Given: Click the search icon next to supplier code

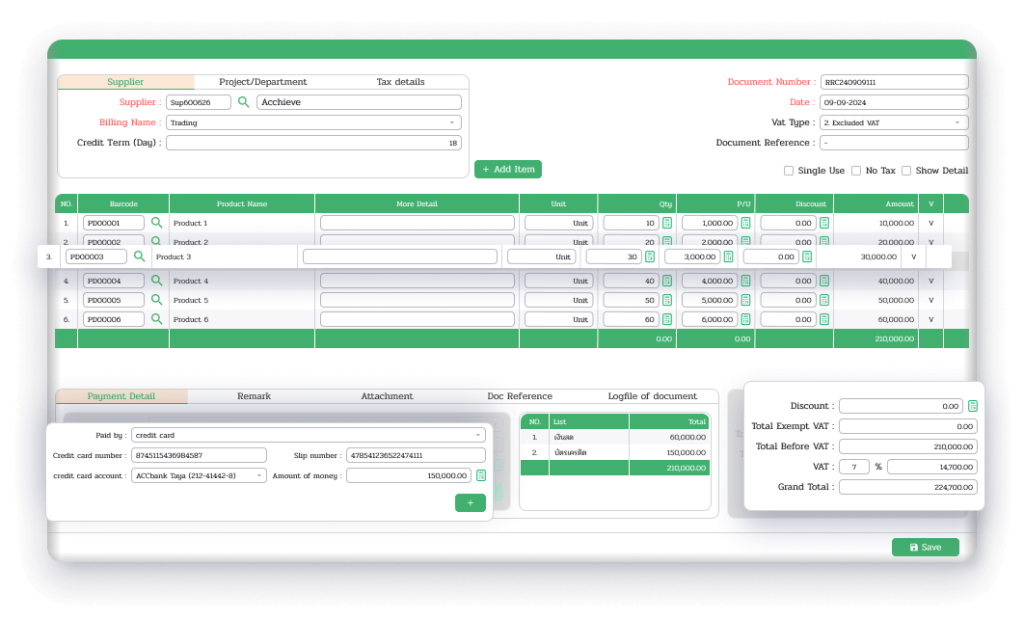Looking at the screenshot, I should (x=243, y=102).
